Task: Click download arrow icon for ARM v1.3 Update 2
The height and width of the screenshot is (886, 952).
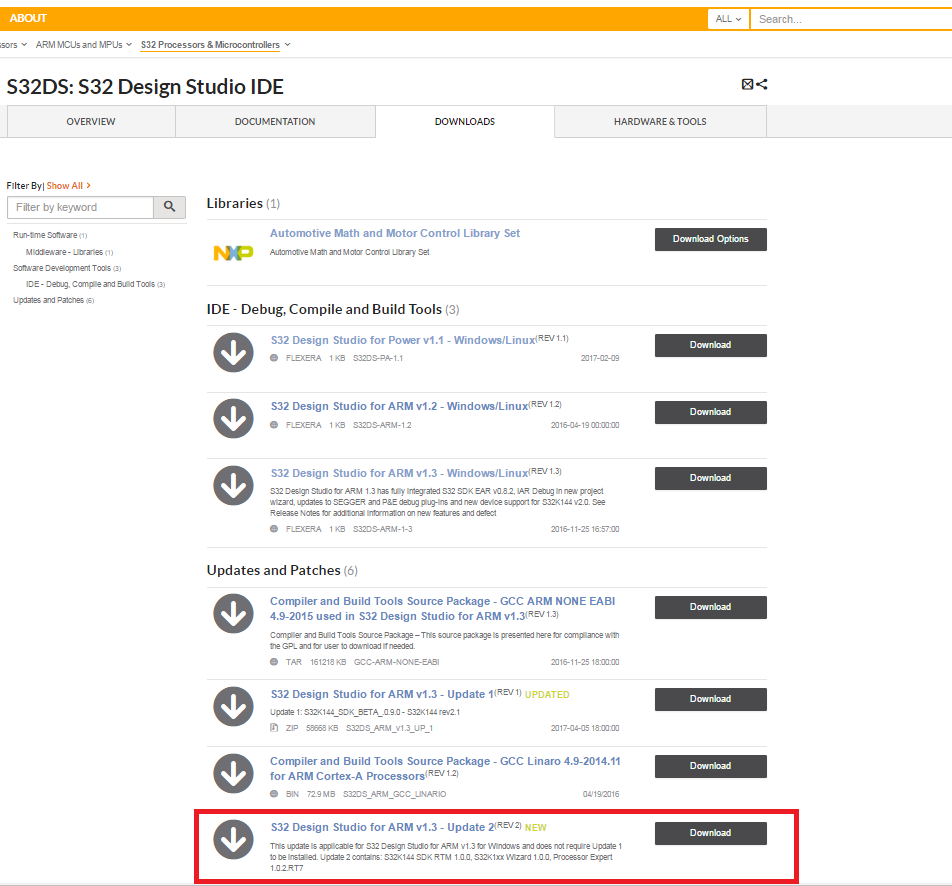Action: tap(233, 839)
